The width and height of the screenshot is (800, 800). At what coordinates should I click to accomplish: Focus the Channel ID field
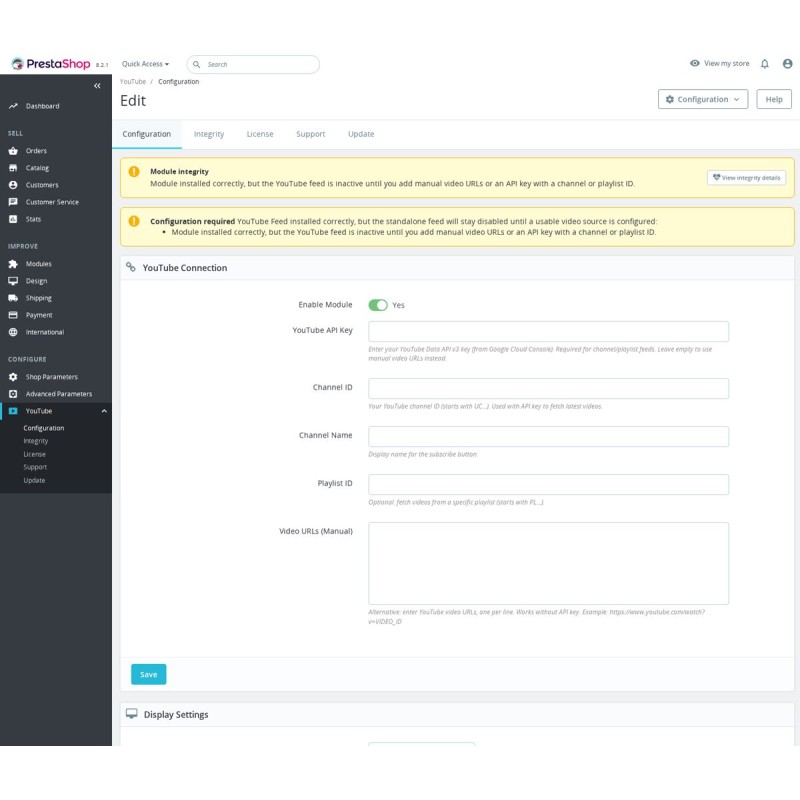[x=548, y=388]
